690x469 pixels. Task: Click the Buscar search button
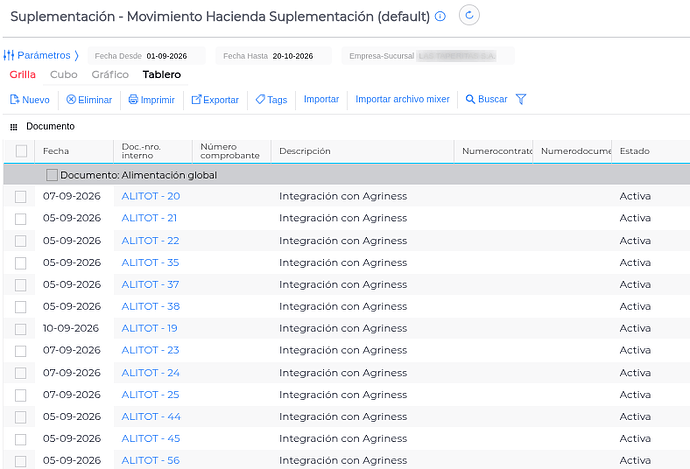click(x=486, y=99)
